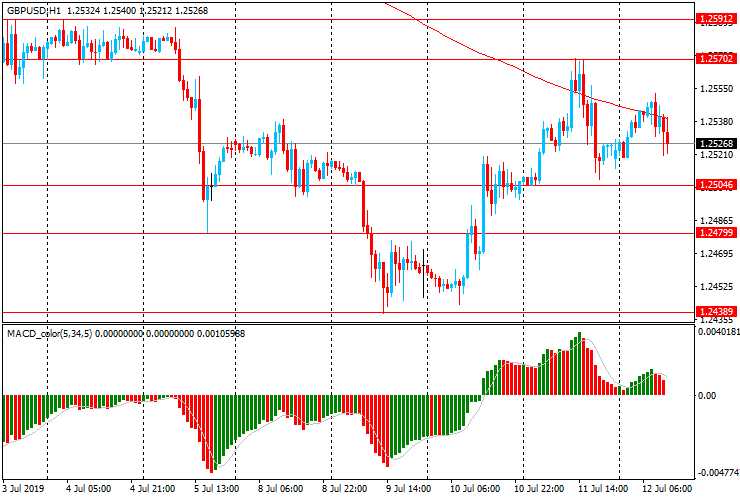Click the 0.0040181 MACD upper scale value
Screen dimensions: 740x500
coord(718,332)
